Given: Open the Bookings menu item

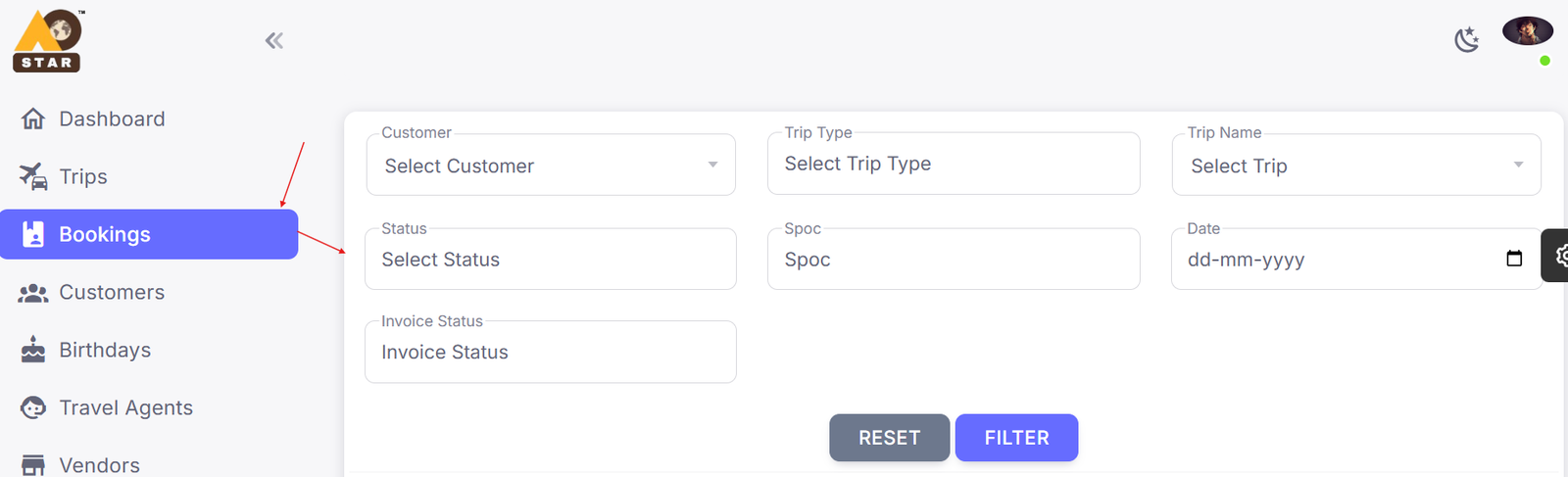Looking at the screenshot, I should tap(149, 235).
